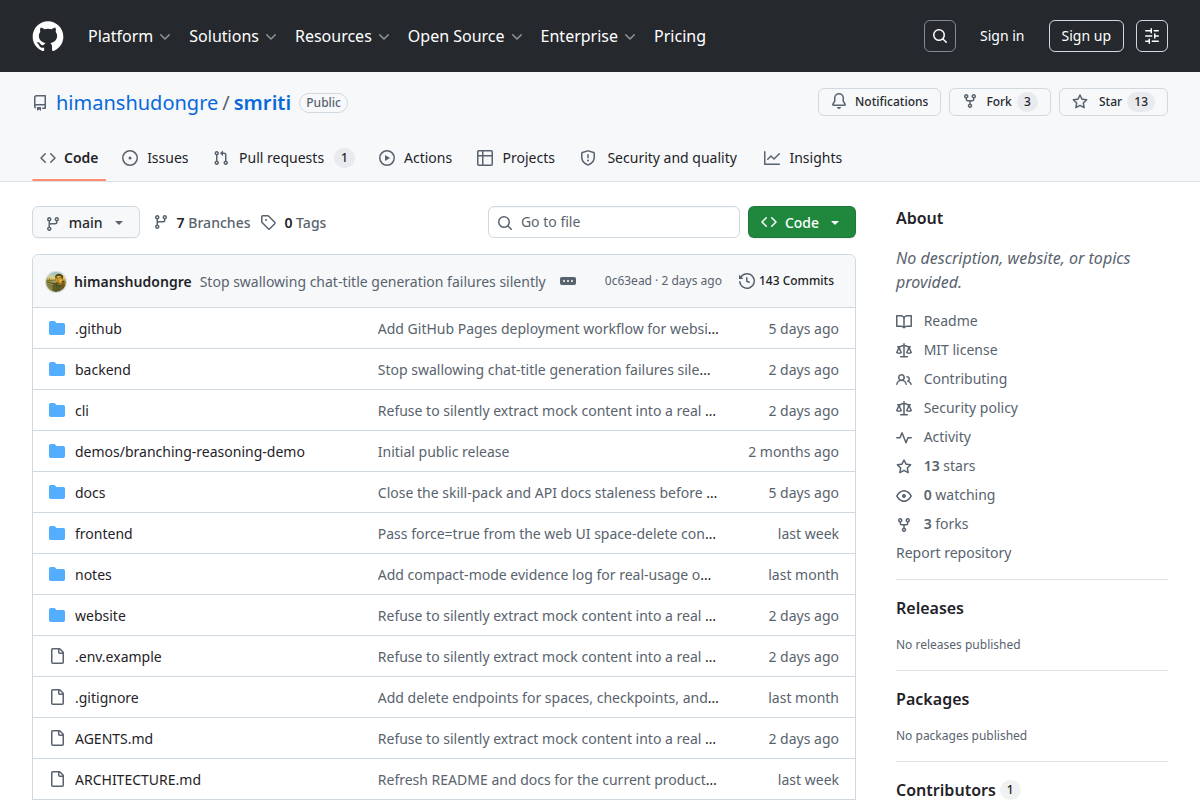Viewport: 1200px width, 800px height.
Task: Switch to the Pull requests tab
Action: tap(283, 158)
